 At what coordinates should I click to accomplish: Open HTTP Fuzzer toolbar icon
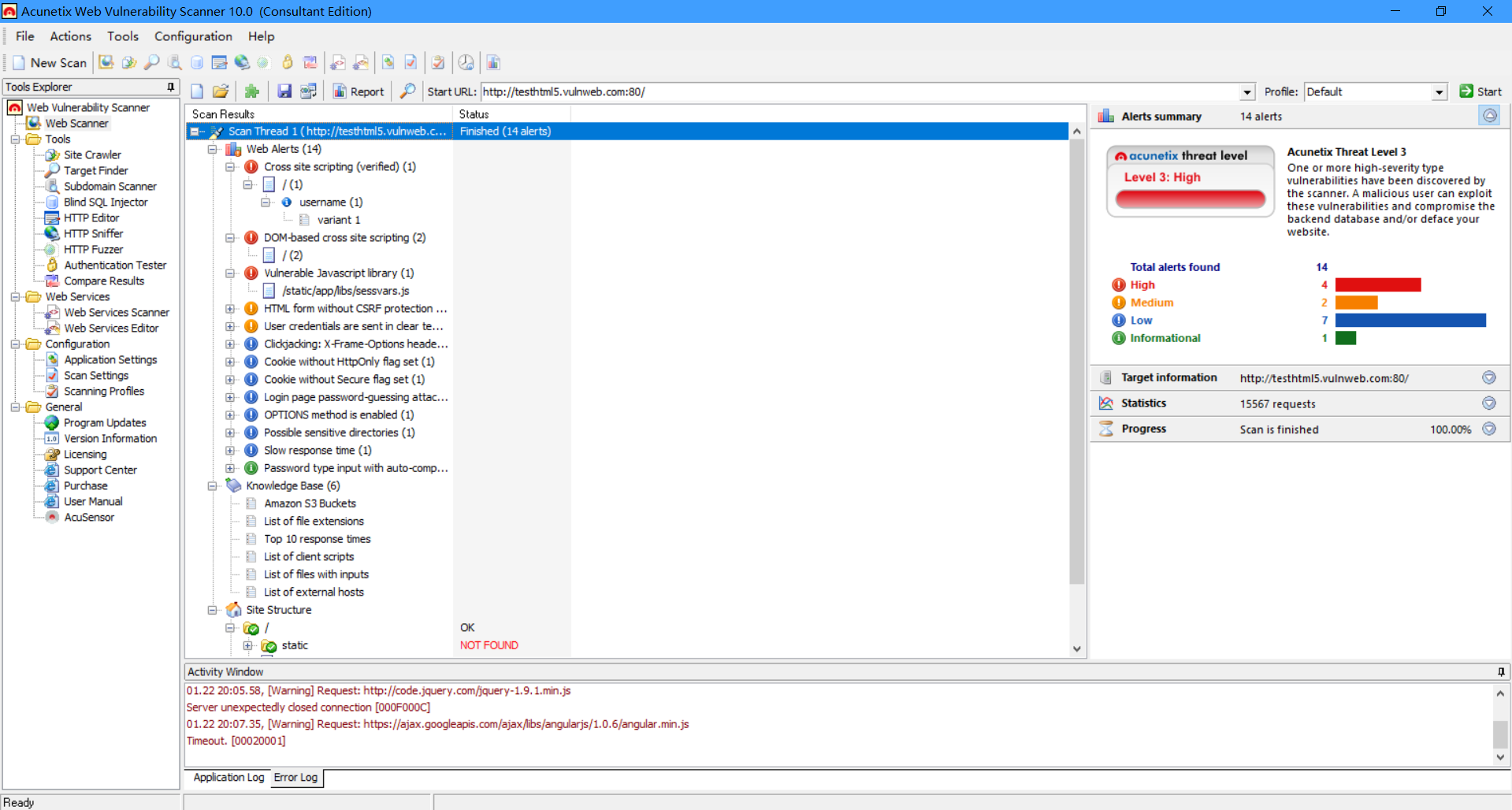click(263, 63)
